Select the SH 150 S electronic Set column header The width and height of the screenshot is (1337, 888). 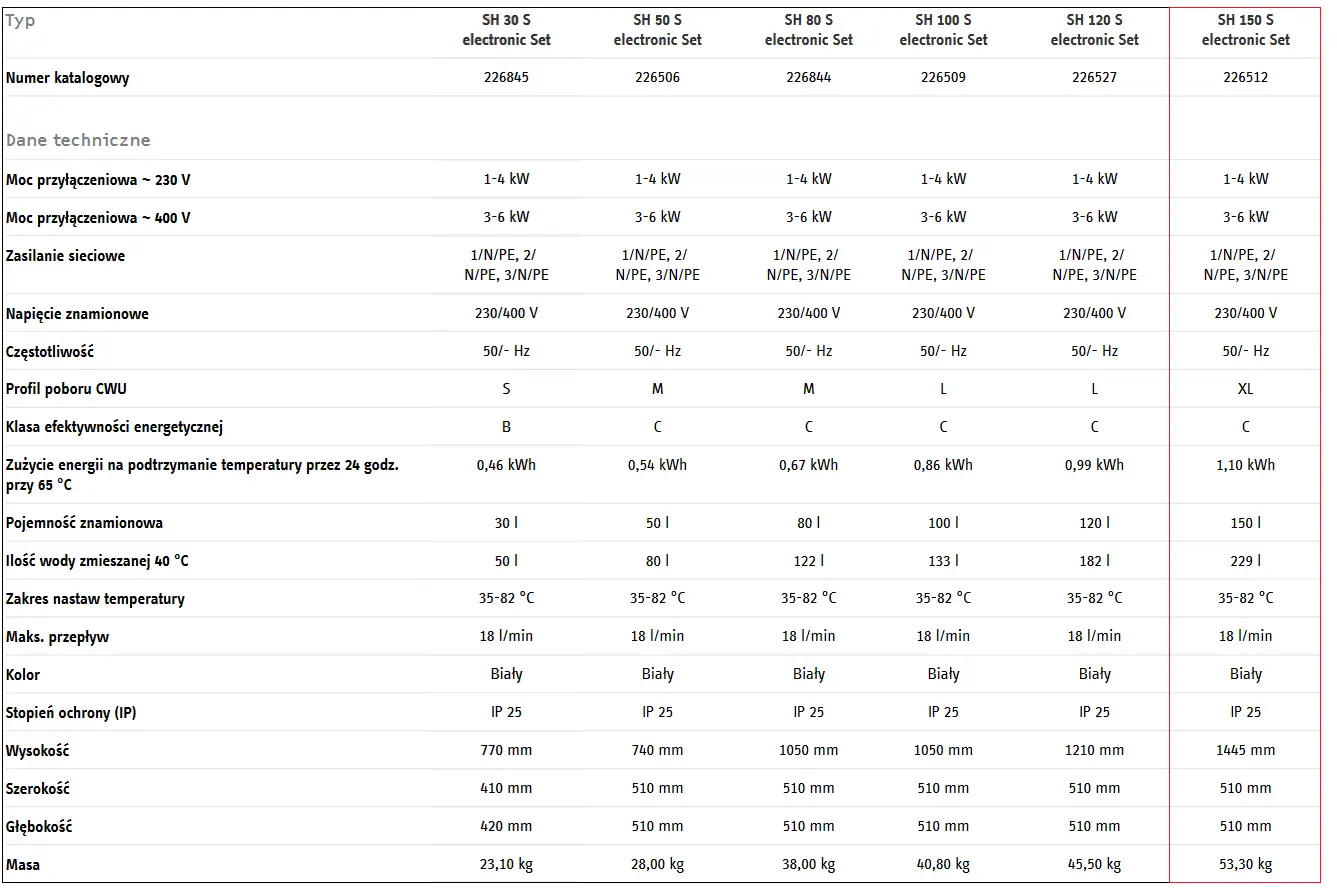click(x=1245, y=30)
